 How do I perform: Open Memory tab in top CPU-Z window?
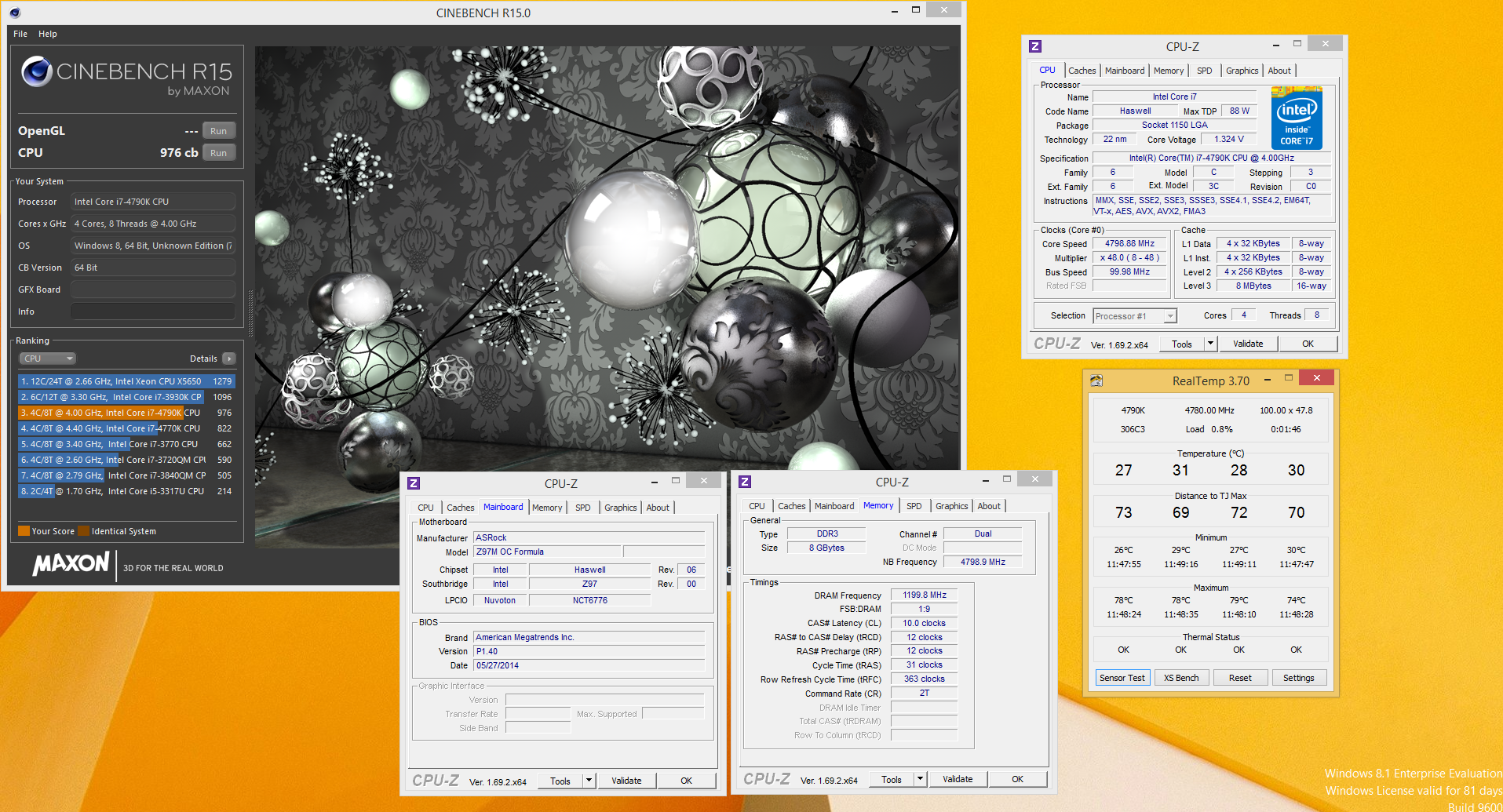click(1169, 71)
